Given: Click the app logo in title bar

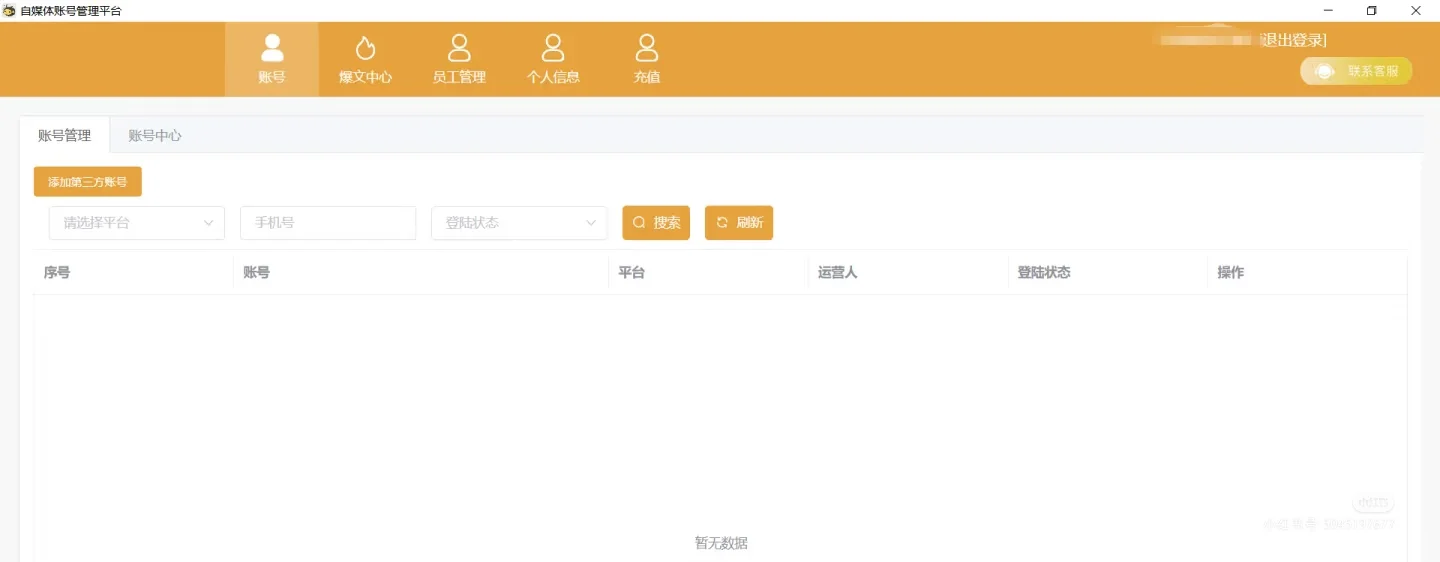Looking at the screenshot, I should pyautogui.click(x=9, y=10).
